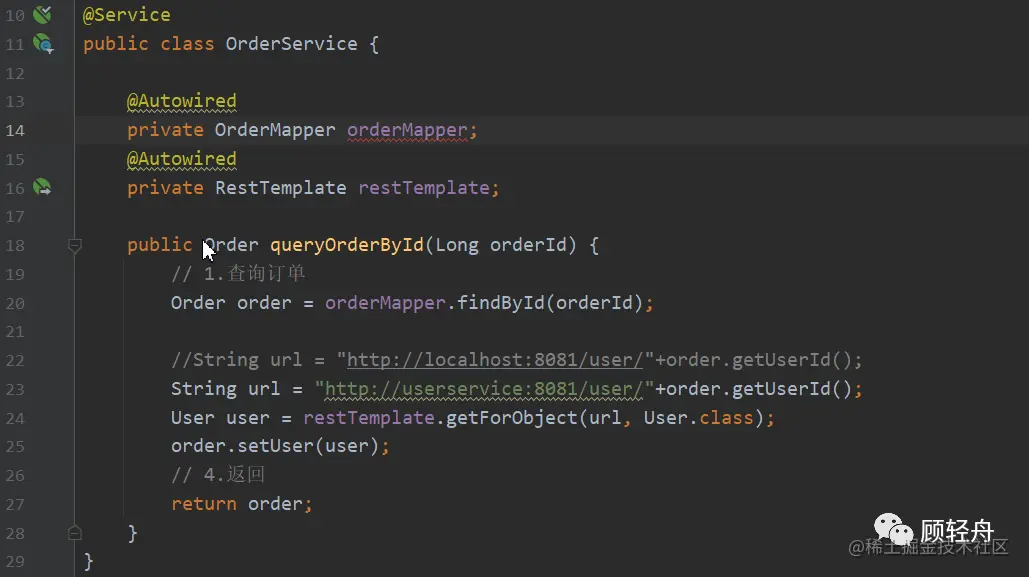Click the autowired dependency gutter icon at line 16
Image resolution: width=1029 pixels, height=577 pixels.
pos(43,188)
